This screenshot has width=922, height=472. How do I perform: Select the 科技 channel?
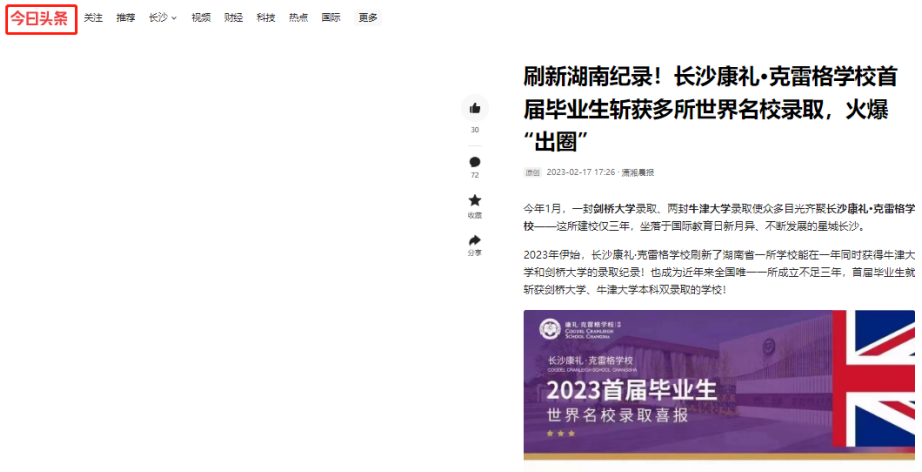click(266, 18)
